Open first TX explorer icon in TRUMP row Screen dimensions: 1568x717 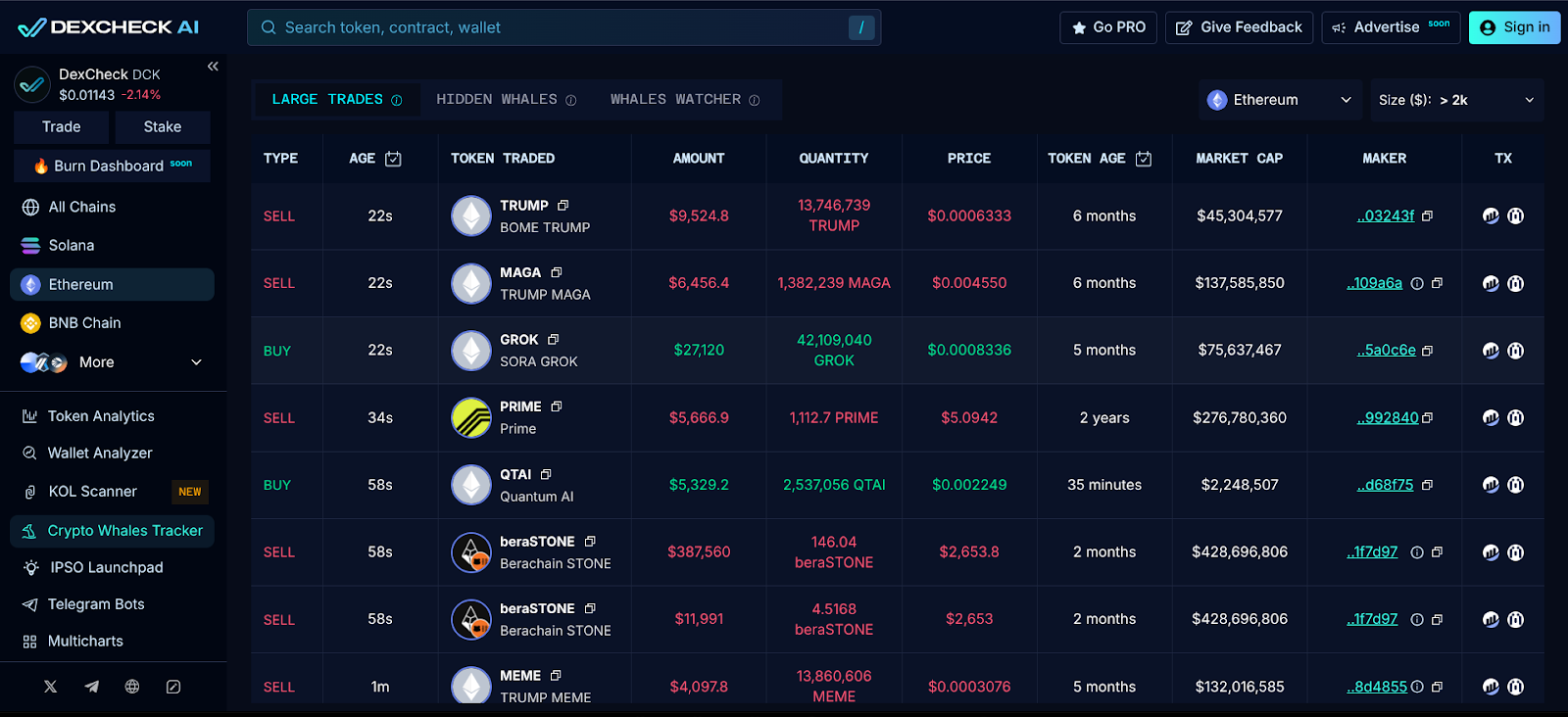pyautogui.click(x=1491, y=215)
